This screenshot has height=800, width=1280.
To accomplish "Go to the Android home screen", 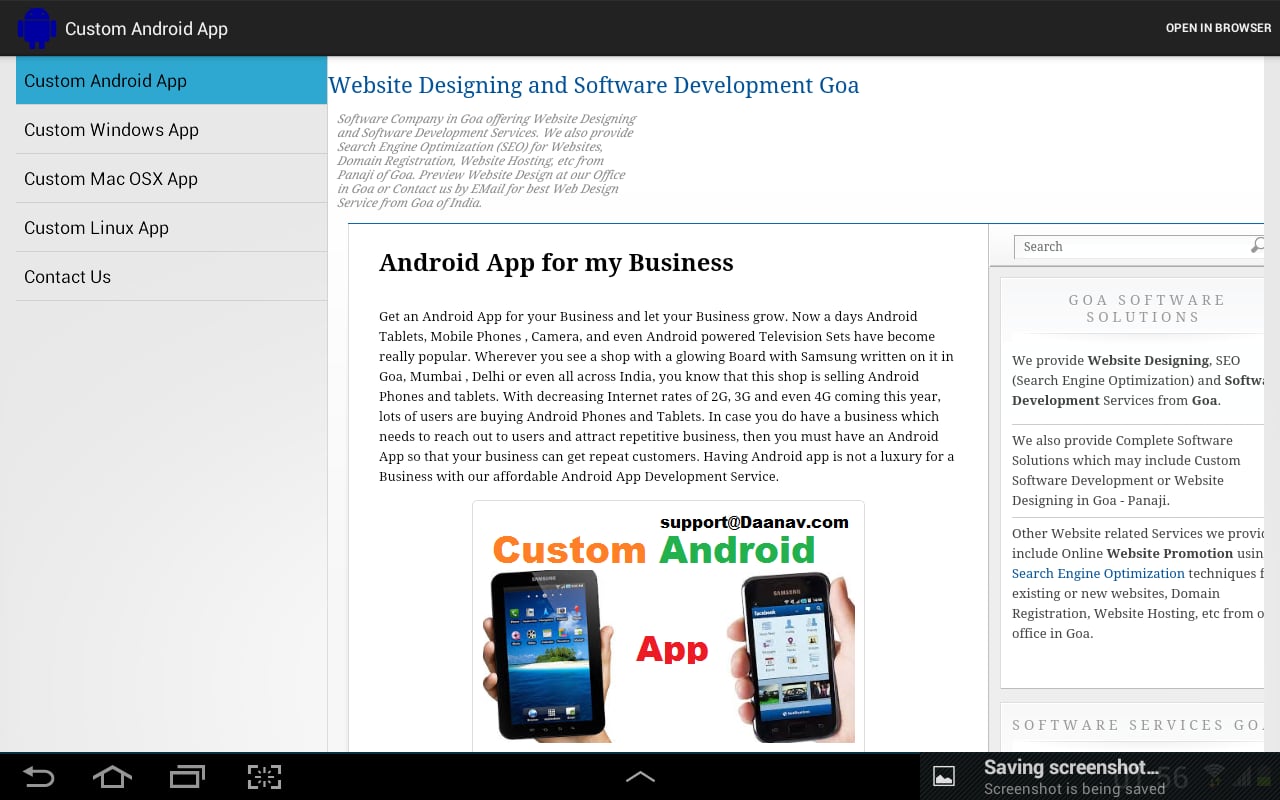I will coord(112,777).
